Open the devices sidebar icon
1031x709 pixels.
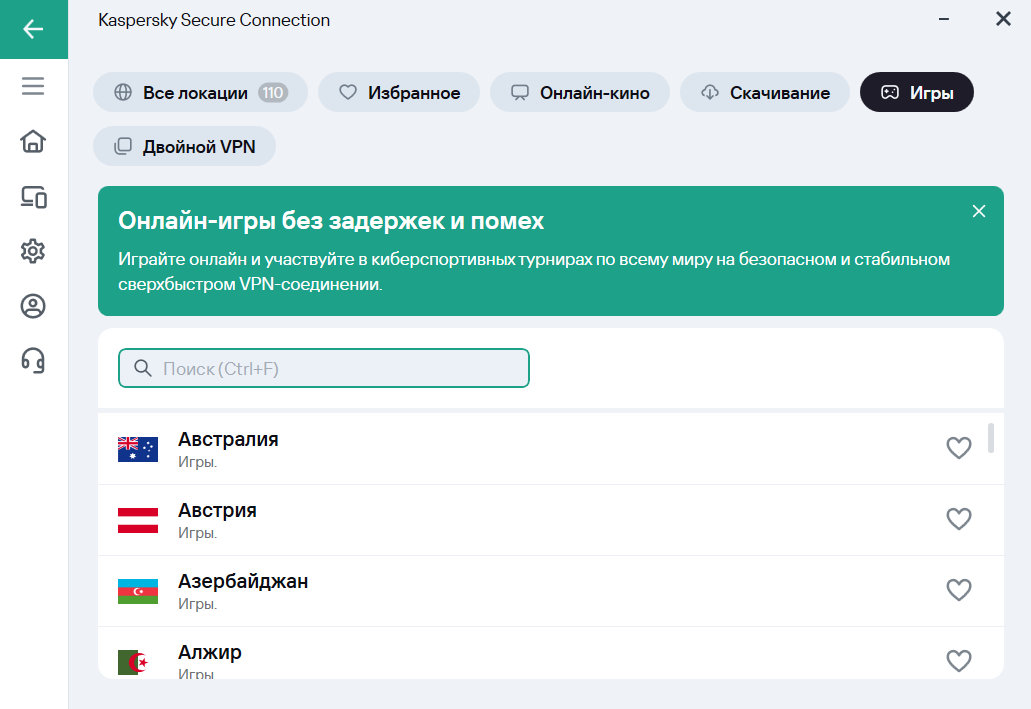tap(33, 197)
